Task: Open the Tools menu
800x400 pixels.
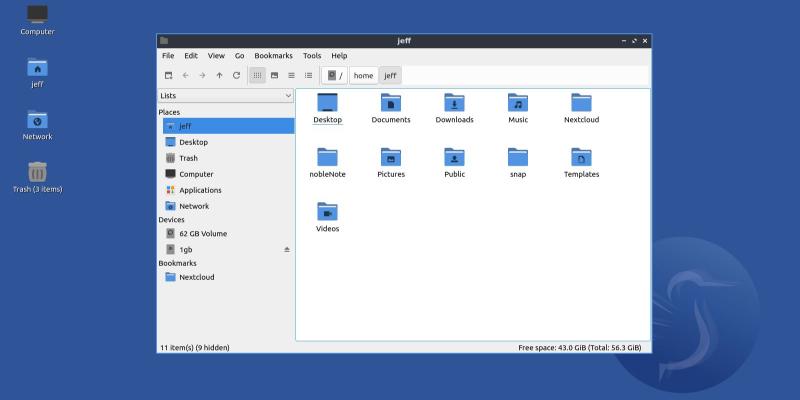Action: (x=312, y=56)
